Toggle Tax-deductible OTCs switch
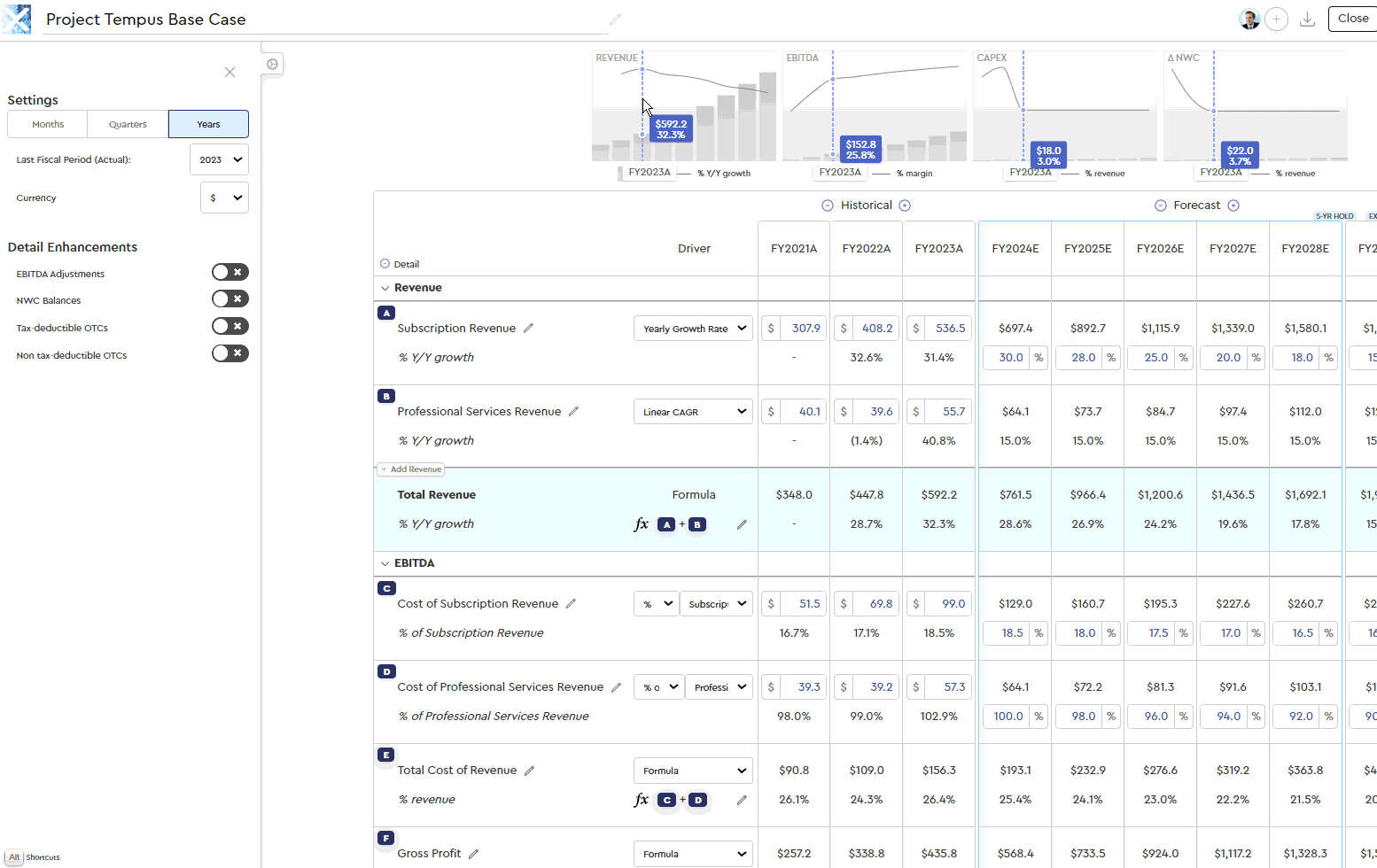 [229, 327]
